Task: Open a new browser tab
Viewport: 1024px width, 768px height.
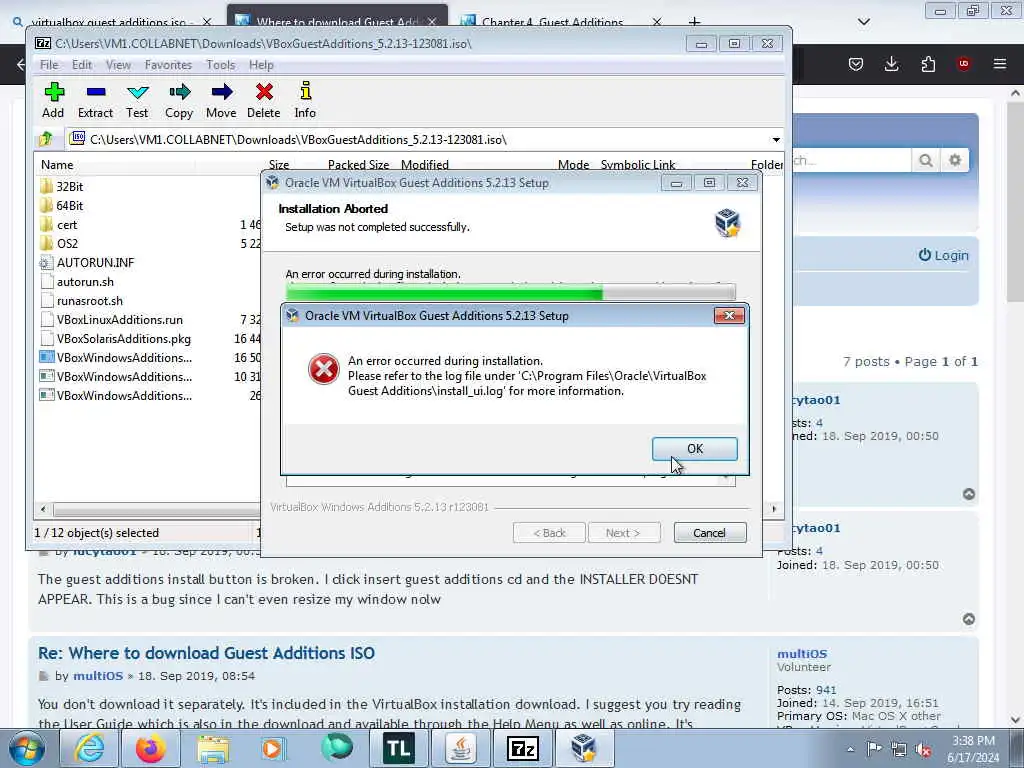Action: coord(694,22)
